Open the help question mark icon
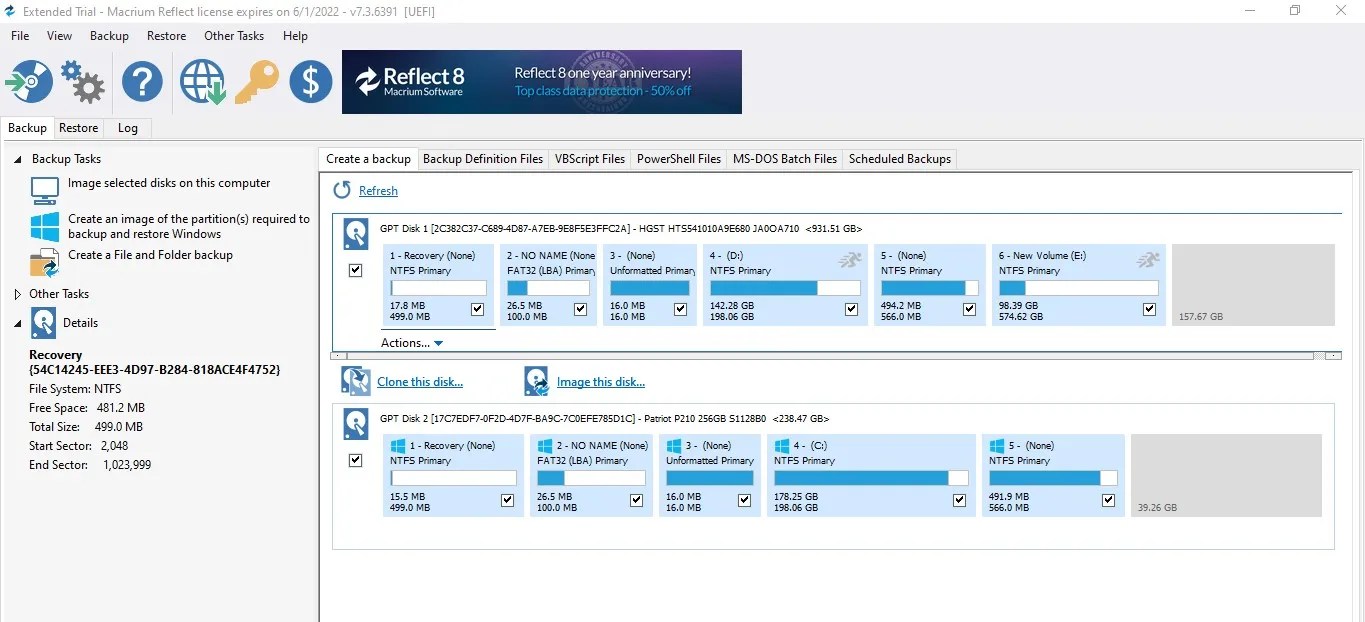The height and width of the screenshot is (622, 1365). [142, 81]
